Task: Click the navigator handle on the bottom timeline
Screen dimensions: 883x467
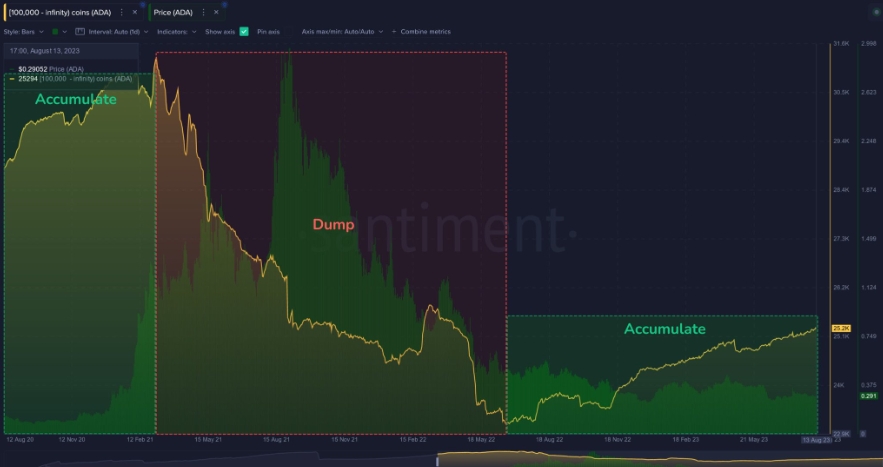Action: point(438,461)
